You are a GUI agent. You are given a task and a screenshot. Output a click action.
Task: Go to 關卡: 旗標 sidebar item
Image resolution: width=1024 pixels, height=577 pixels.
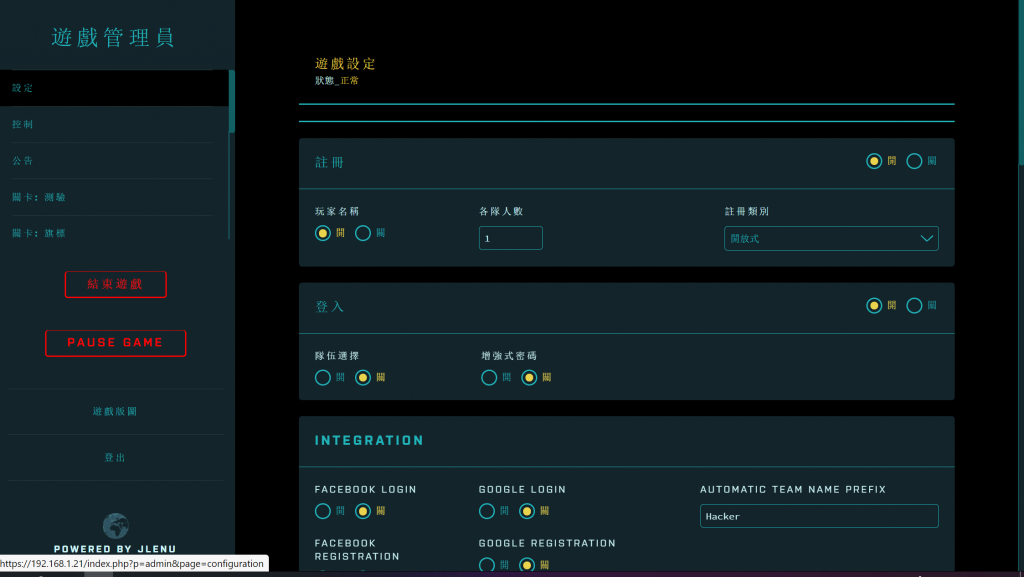coord(40,233)
